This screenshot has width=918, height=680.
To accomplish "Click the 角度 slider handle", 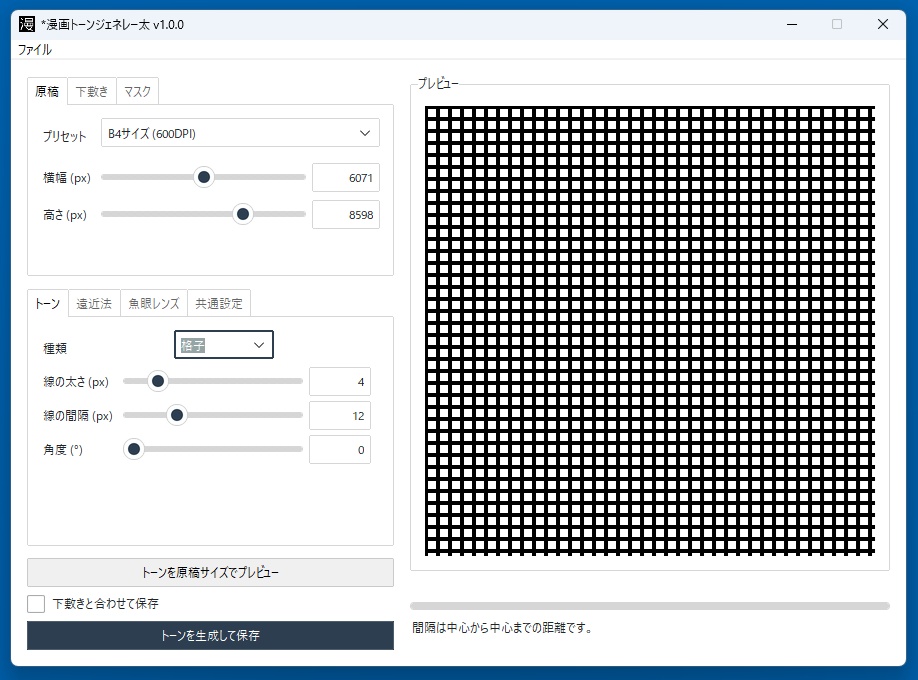I will point(134,449).
